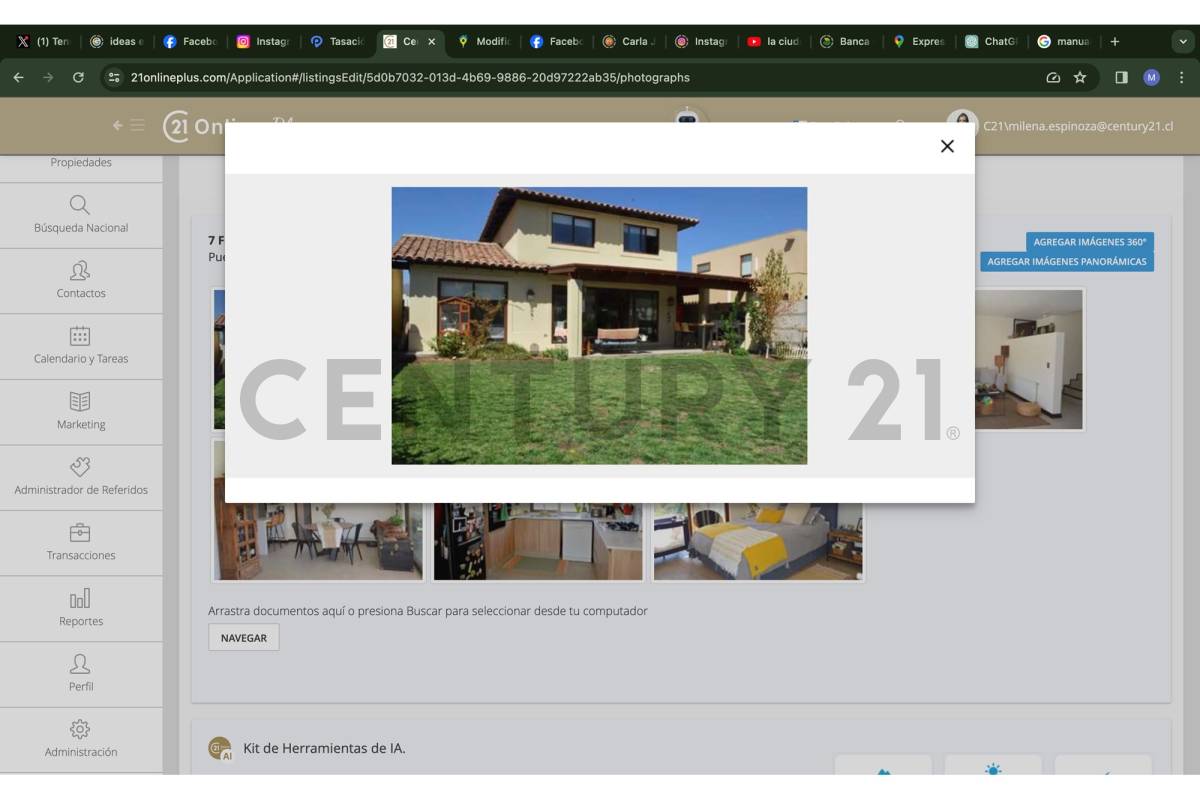The width and height of the screenshot is (1200, 800).
Task: Open browser side panel icon
Action: (x=1121, y=77)
